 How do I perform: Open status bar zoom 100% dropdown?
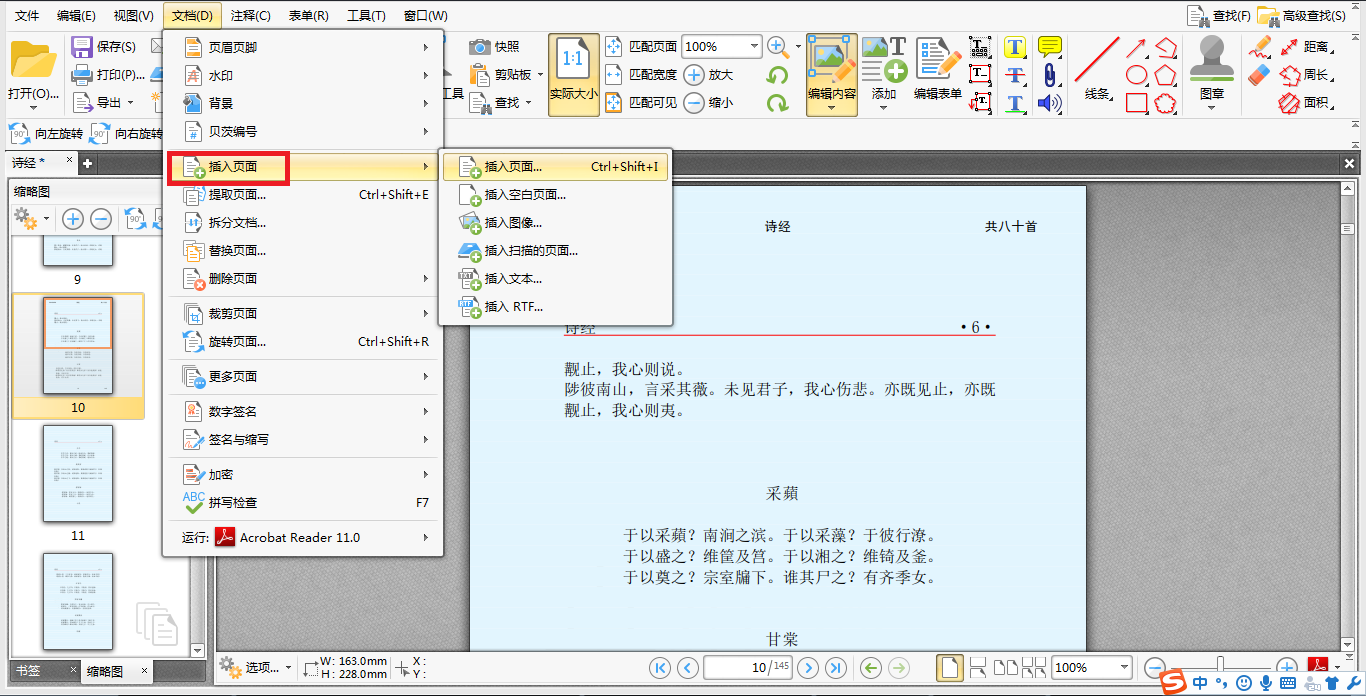coord(1125,667)
